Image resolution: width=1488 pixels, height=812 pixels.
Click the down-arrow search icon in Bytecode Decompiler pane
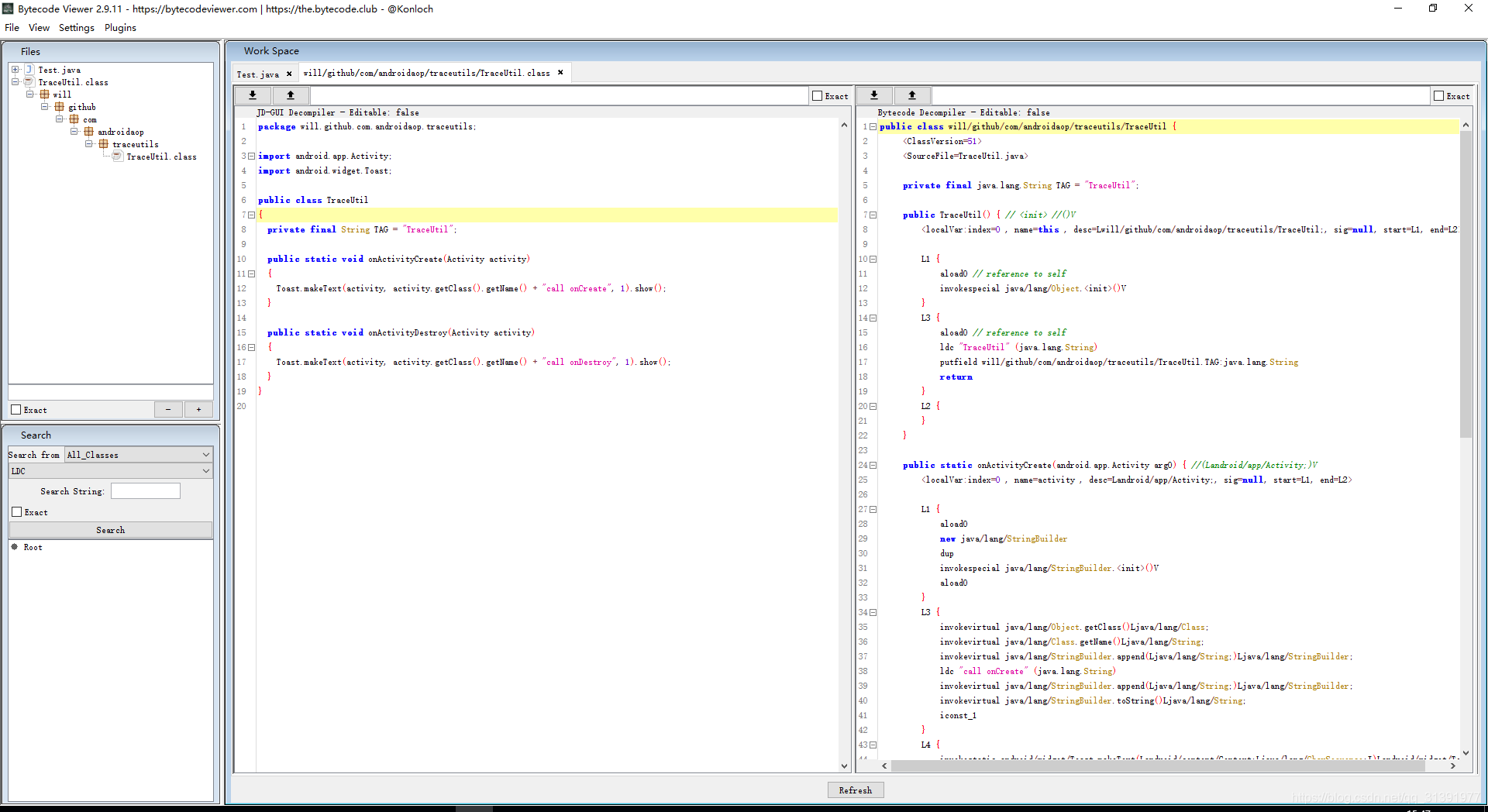(874, 95)
